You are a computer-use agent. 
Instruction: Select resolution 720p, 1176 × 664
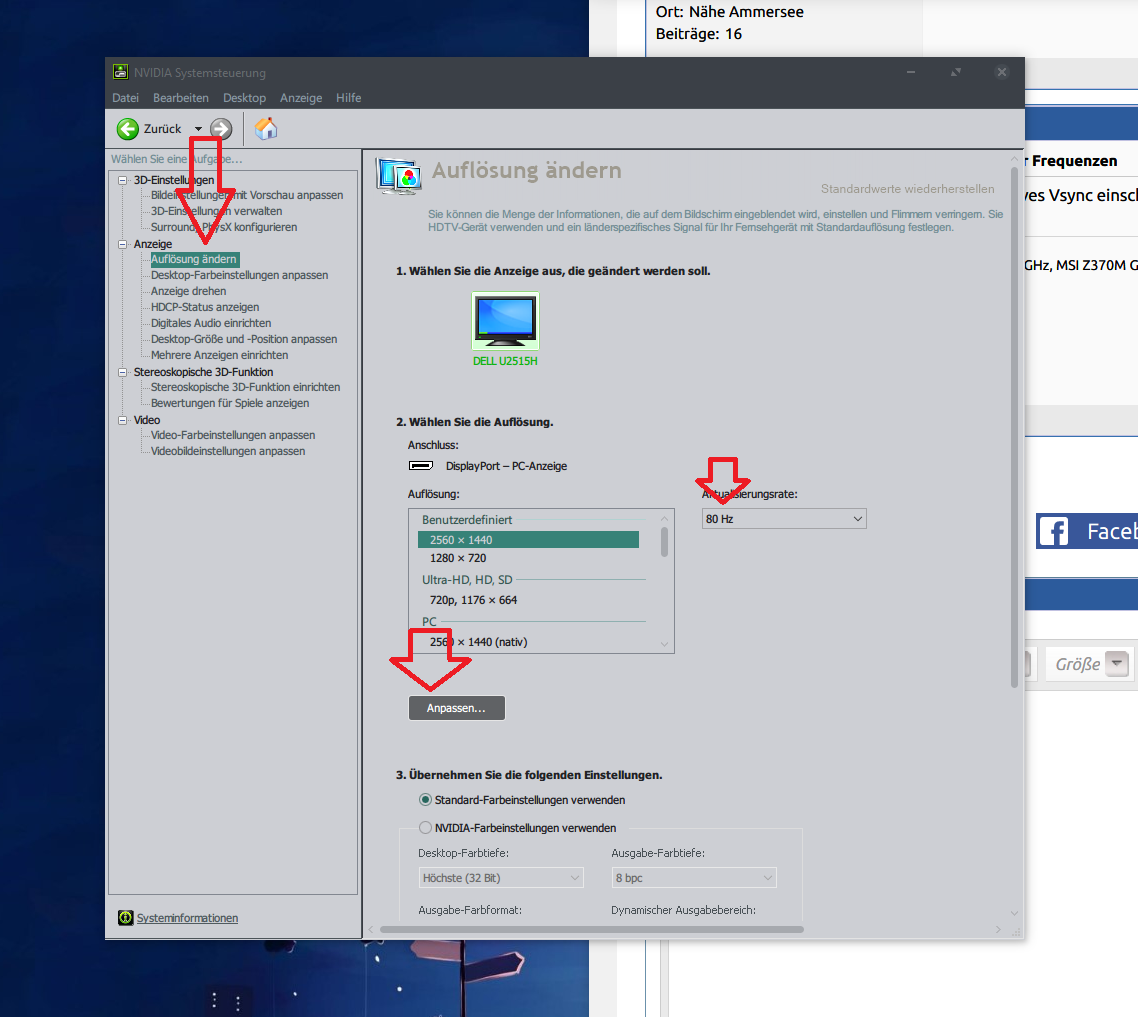point(473,600)
